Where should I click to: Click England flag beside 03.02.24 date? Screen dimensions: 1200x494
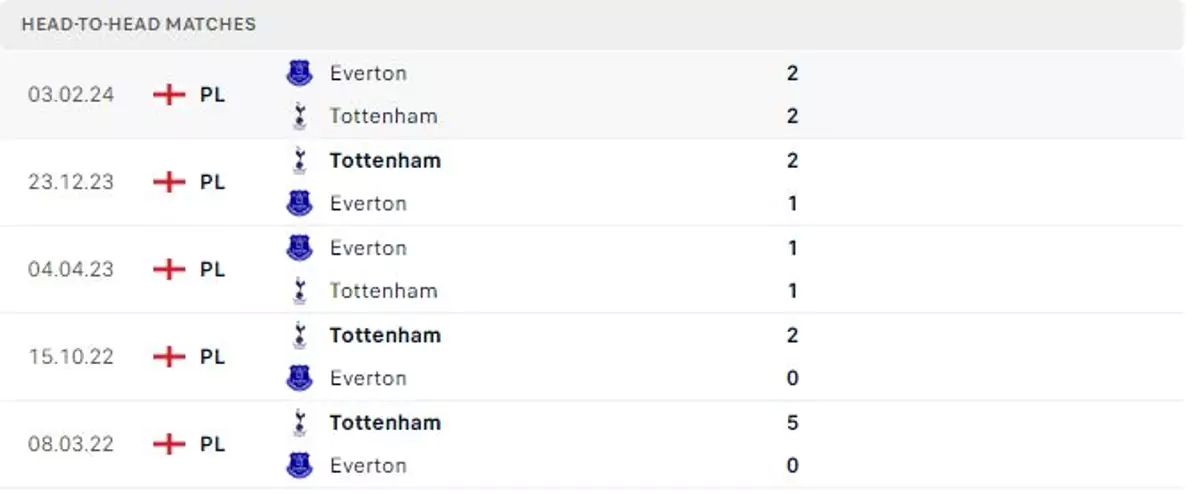click(170, 95)
